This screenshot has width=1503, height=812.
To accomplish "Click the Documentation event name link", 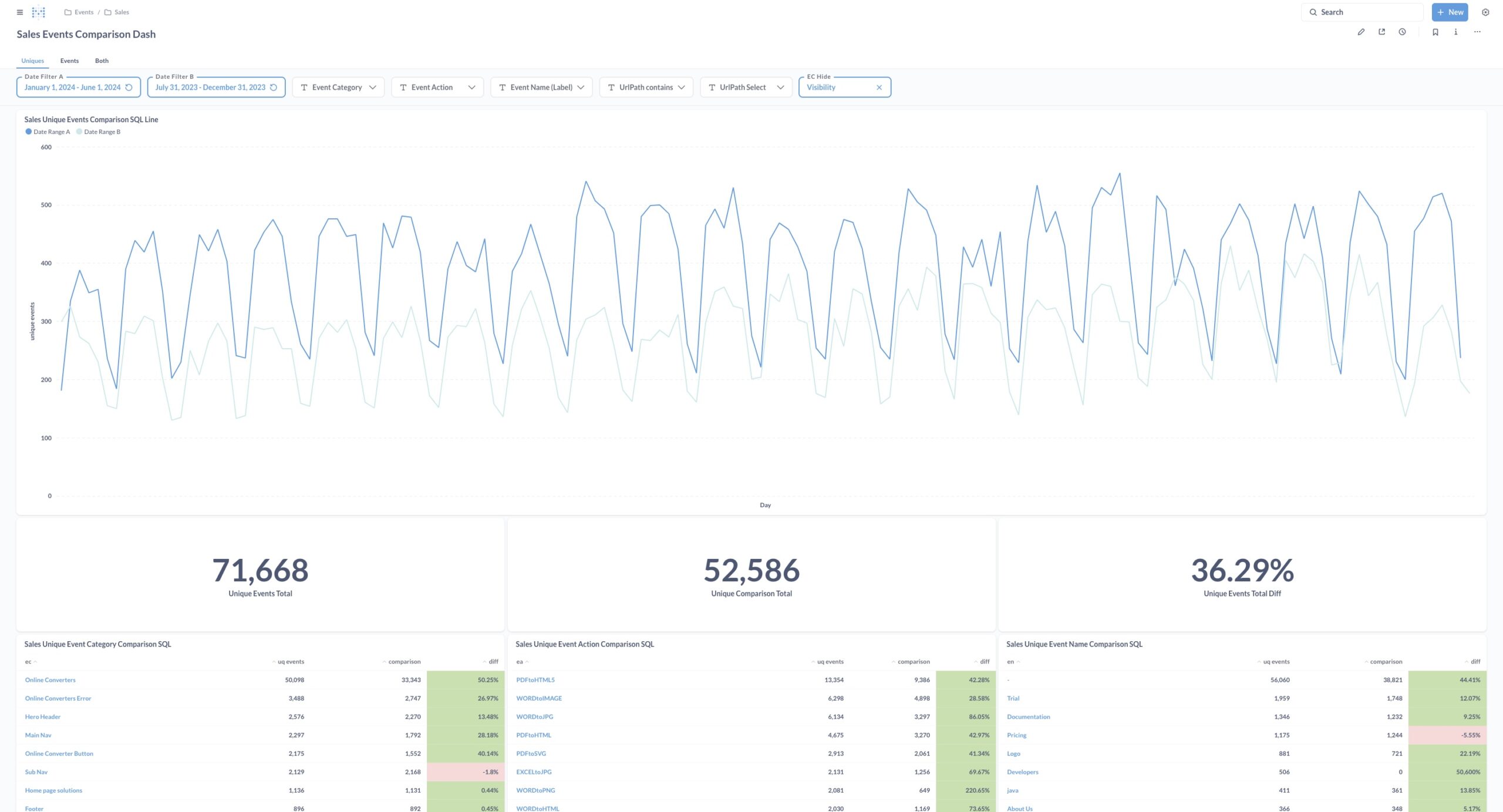I will coord(1028,717).
